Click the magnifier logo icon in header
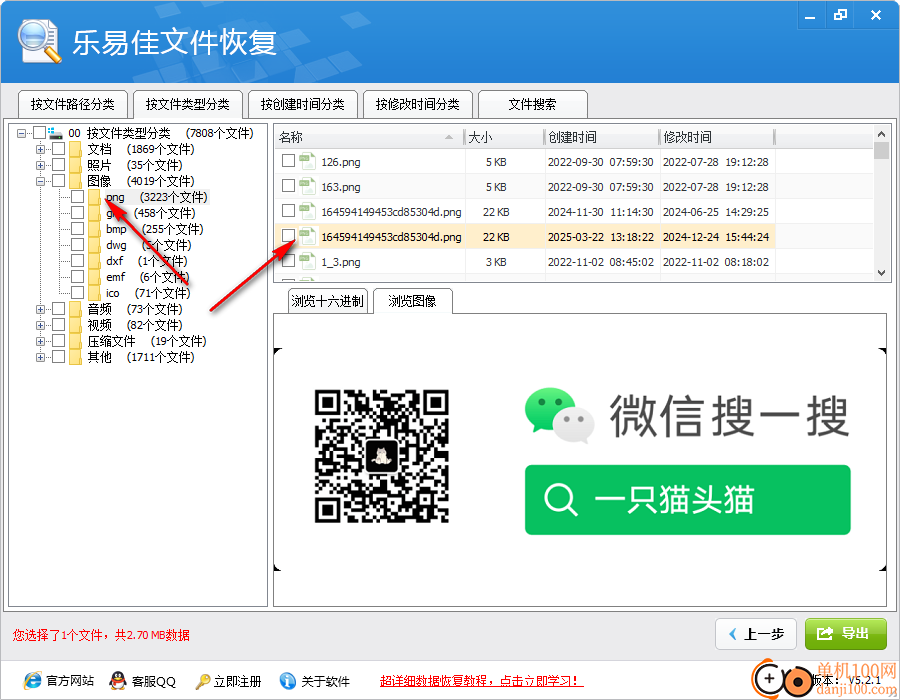This screenshot has height=700, width=900. coord(39,41)
